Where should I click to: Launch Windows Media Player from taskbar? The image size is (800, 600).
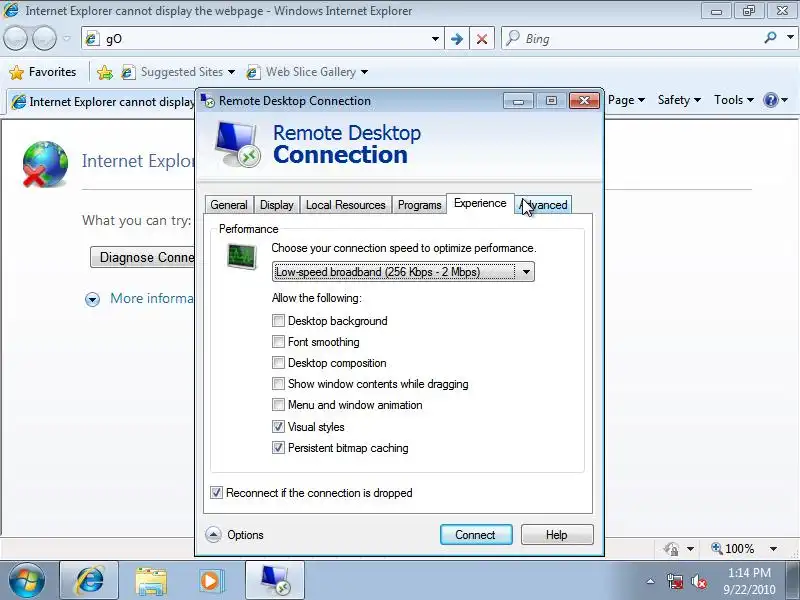pos(210,581)
